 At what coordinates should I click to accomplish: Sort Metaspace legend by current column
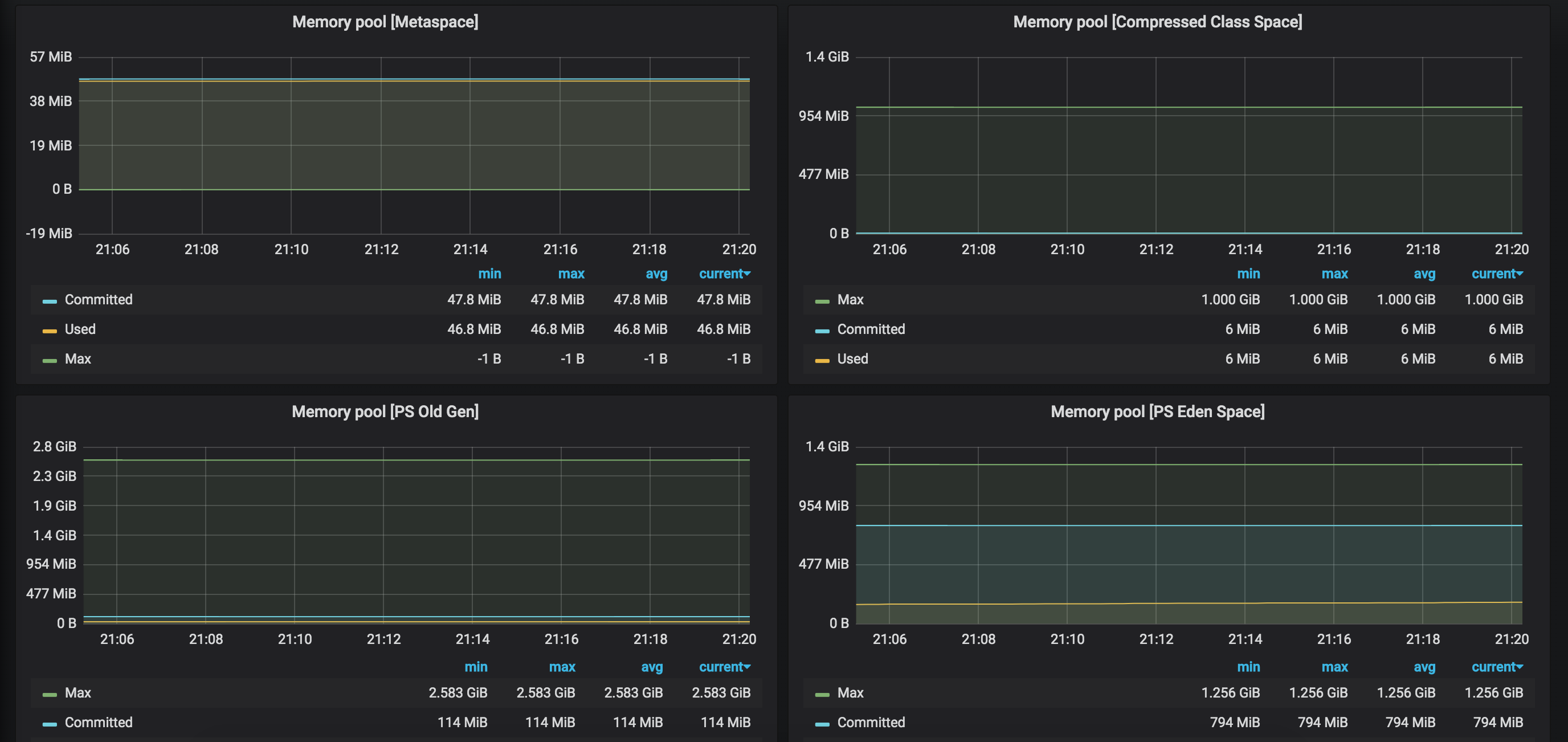tap(724, 274)
